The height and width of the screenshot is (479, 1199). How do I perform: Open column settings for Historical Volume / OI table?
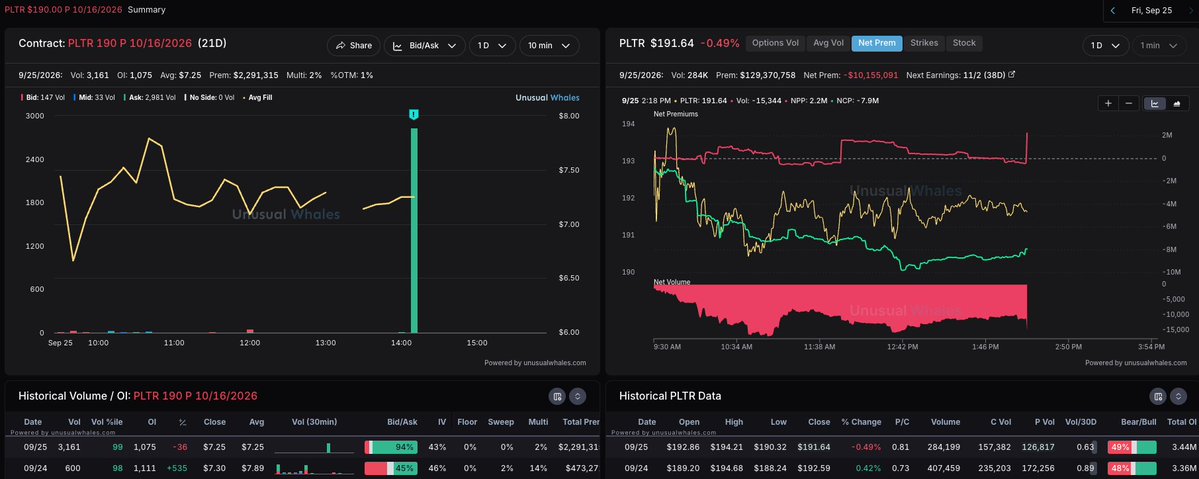pyautogui.click(x=557, y=396)
